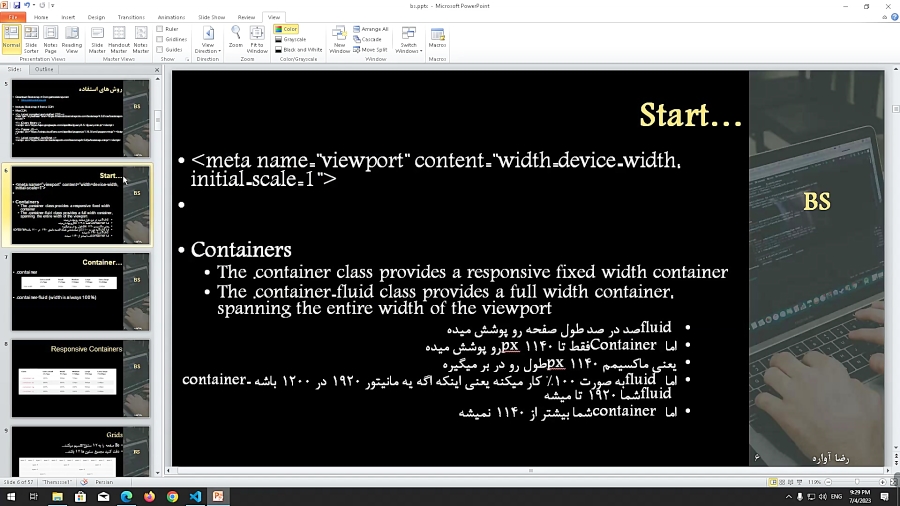900x506 pixels.
Task: Open a New Window
Action: tap(340, 41)
